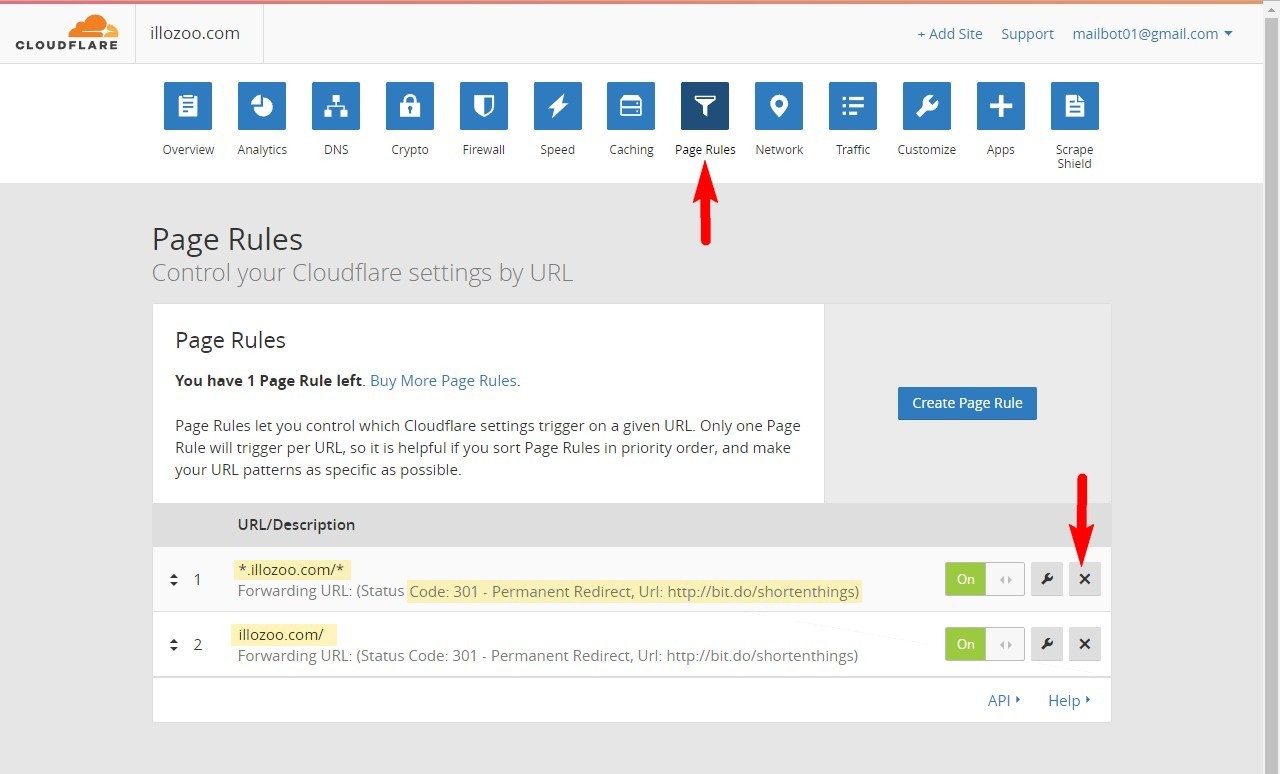The image size is (1280, 774).
Task: Edit the illozoo.com/ rule with wrench
Action: (1047, 644)
